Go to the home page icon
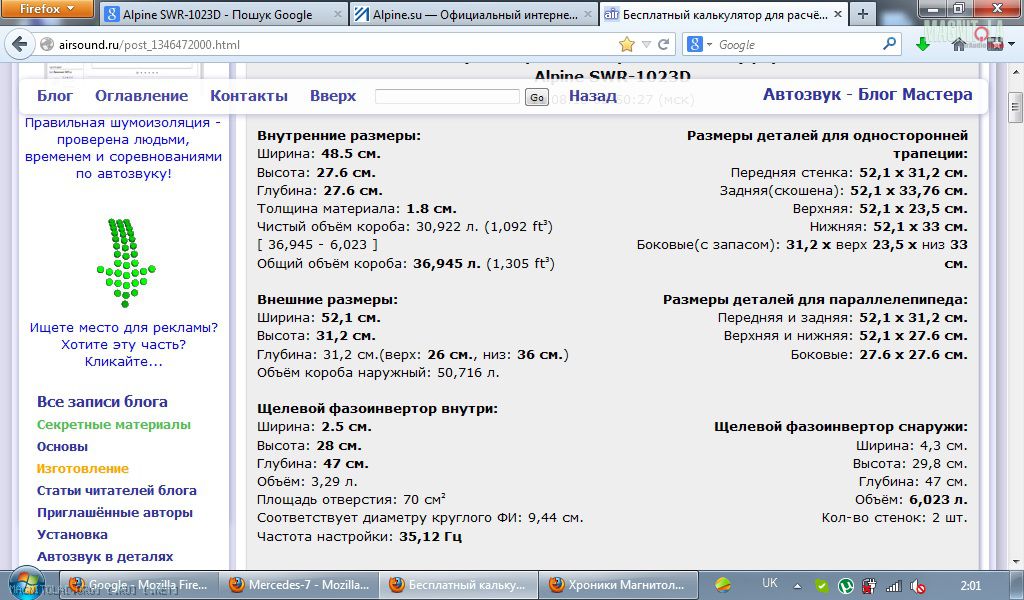 point(959,44)
